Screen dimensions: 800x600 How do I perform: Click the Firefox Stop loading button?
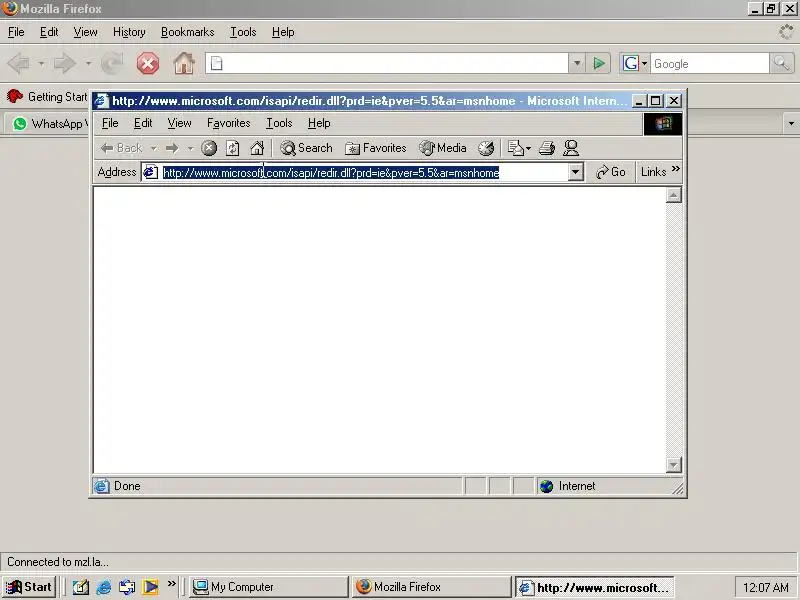click(147, 64)
